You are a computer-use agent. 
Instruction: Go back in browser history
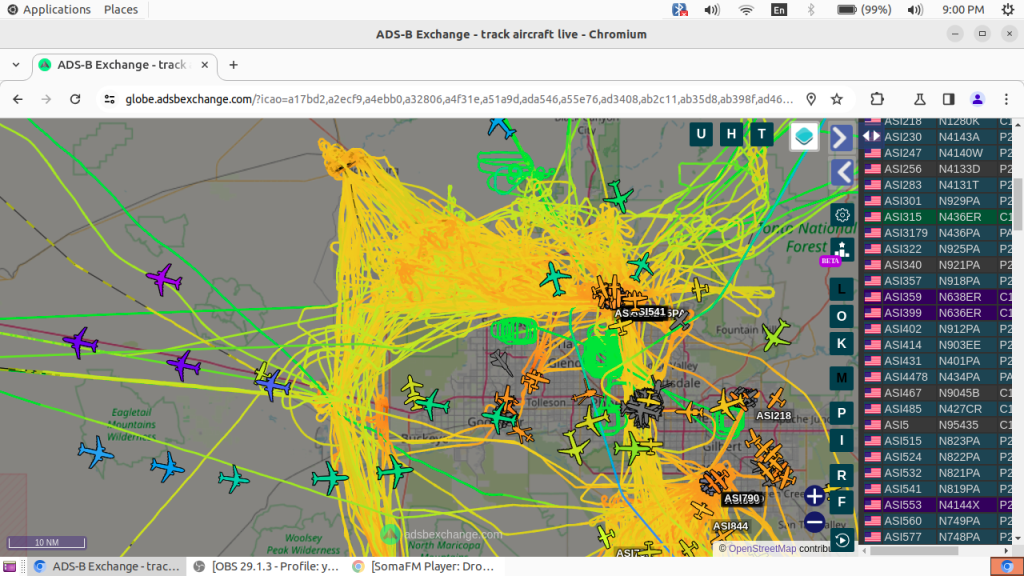point(18,99)
